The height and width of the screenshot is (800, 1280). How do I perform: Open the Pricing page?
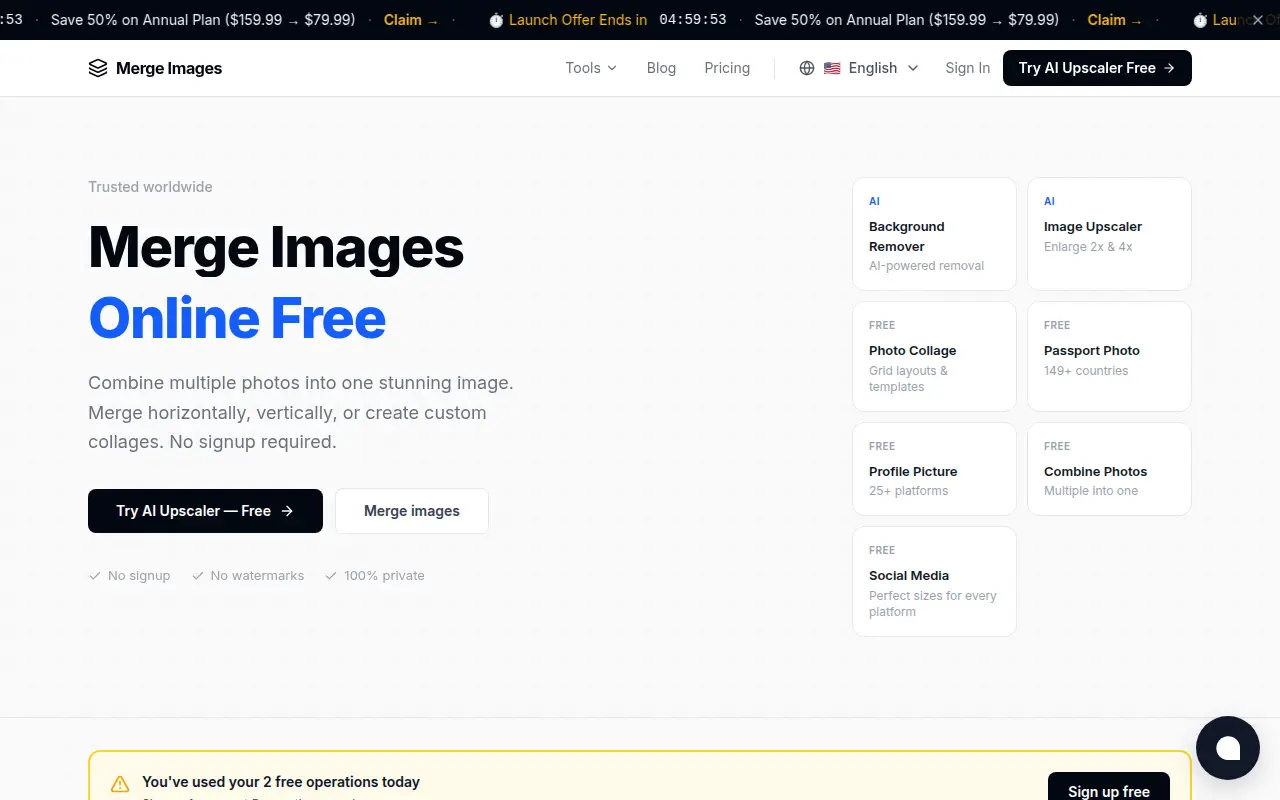pyautogui.click(x=727, y=68)
